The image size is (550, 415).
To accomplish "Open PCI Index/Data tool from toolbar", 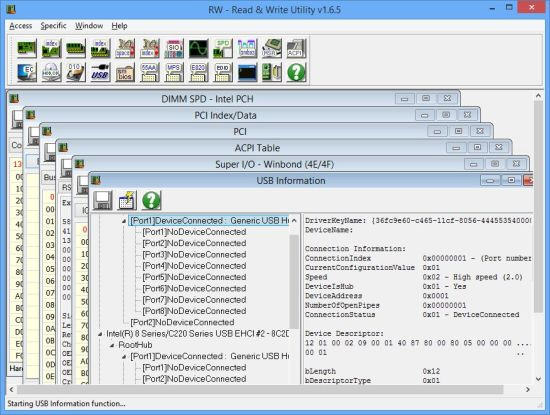I will (x=51, y=48).
